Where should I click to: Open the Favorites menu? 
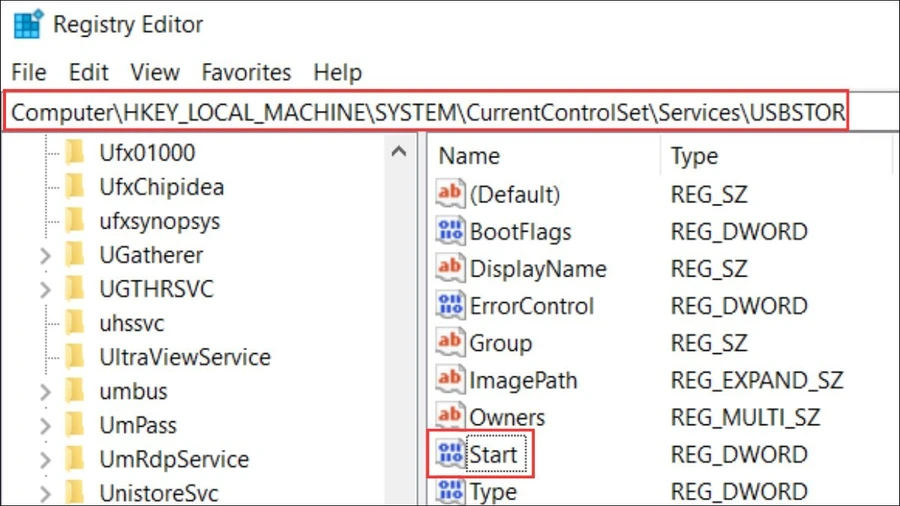(x=246, y=72)
